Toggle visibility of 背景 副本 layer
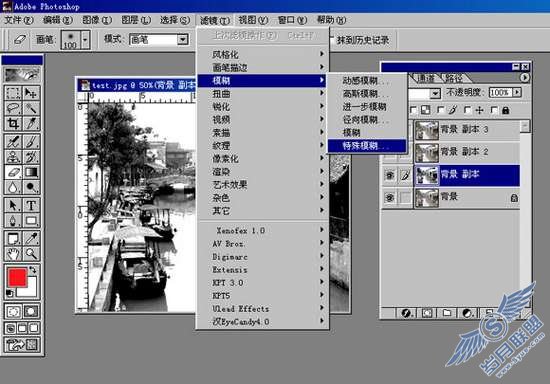The height and width of the screenshot is (384, 550). 390,175
